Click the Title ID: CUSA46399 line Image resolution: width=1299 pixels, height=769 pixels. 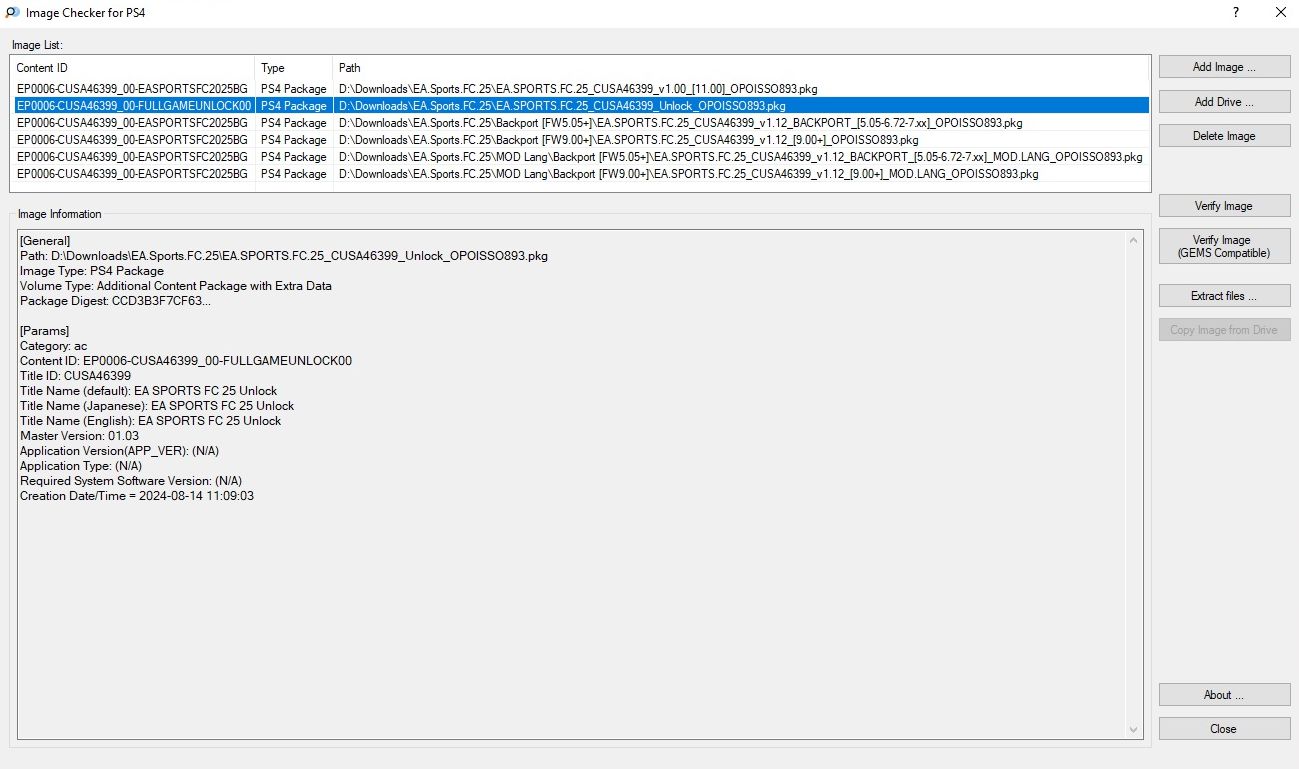tap(75, 376)
